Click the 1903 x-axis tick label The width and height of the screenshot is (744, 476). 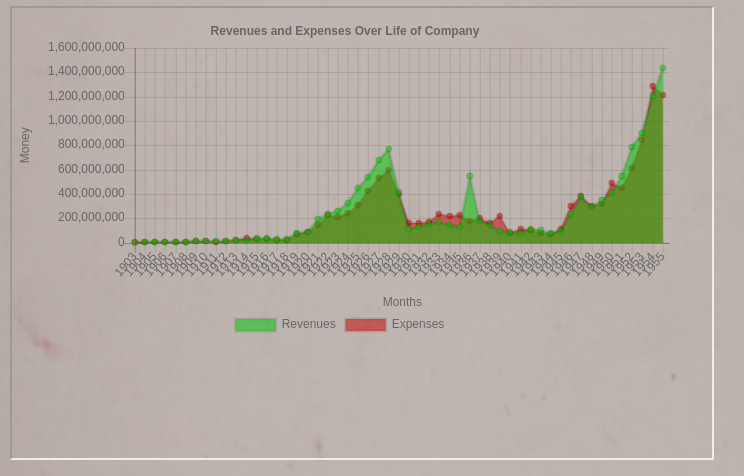pyautogui.click(x=127, y=264)
